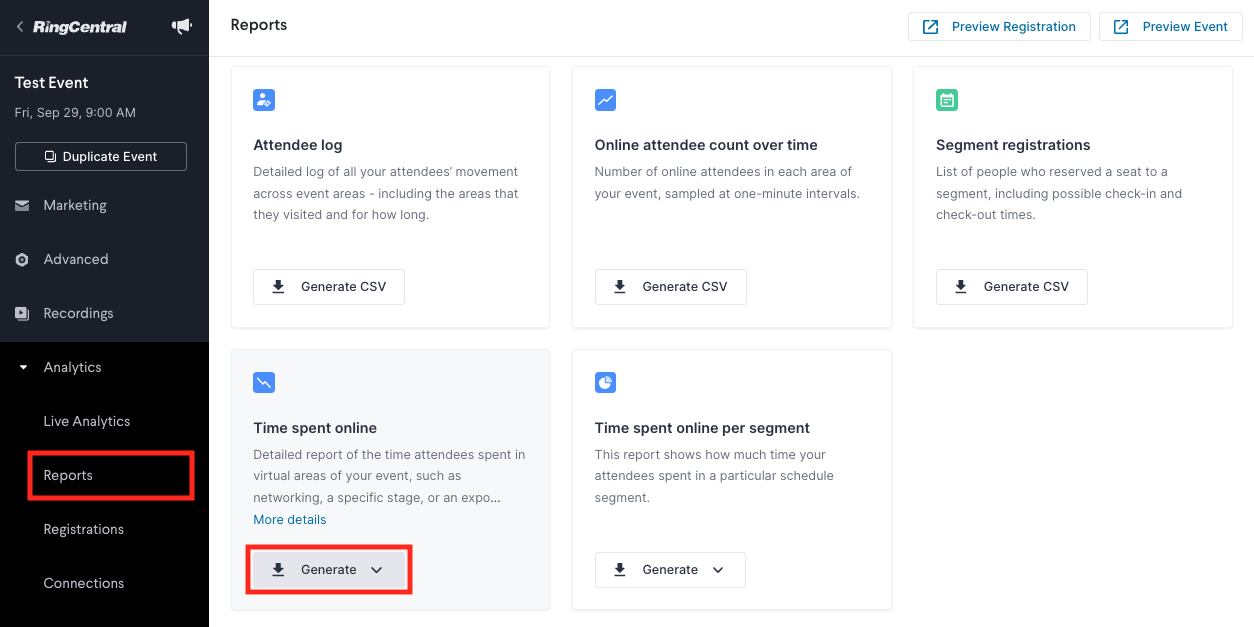Click the external link icon on Preview Registration
Screen dimensions: 1254x627
click(x=930, y=27)
